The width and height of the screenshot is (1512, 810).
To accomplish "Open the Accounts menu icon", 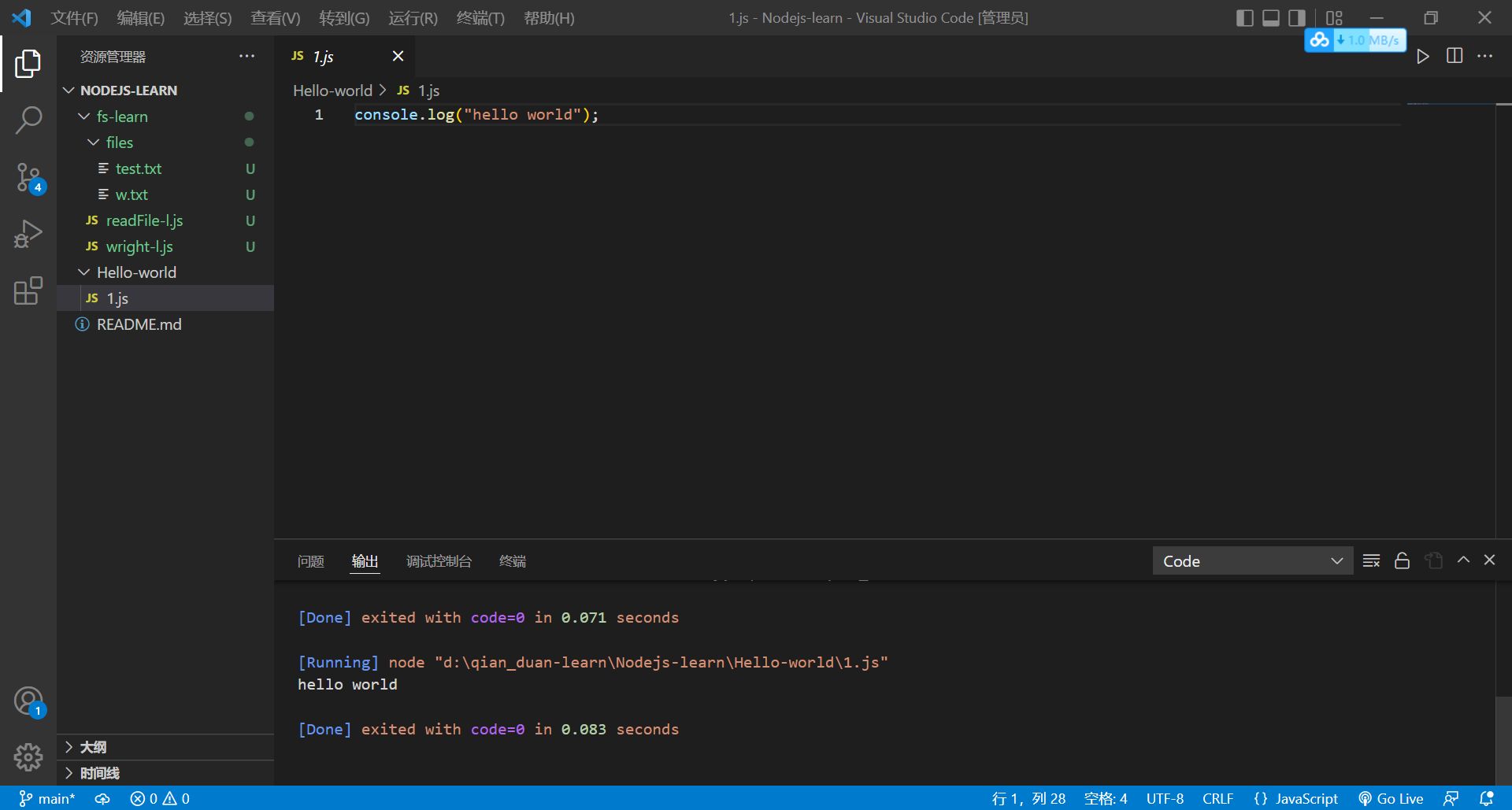I will click(28, 701).
